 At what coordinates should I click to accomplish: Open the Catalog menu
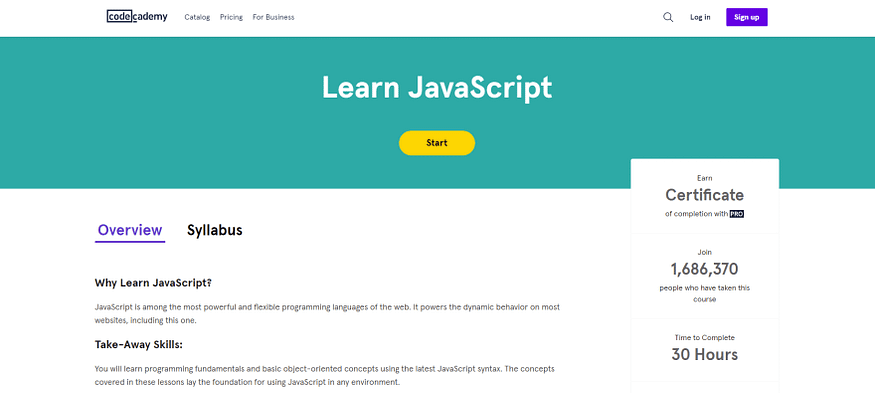point(197,17)
